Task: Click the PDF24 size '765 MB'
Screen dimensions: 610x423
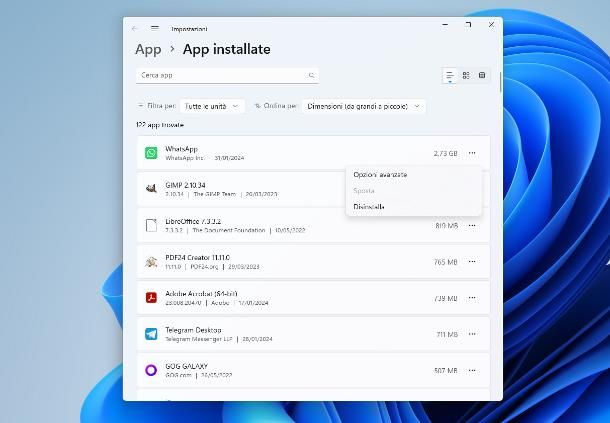Action: tap(445, 262)
